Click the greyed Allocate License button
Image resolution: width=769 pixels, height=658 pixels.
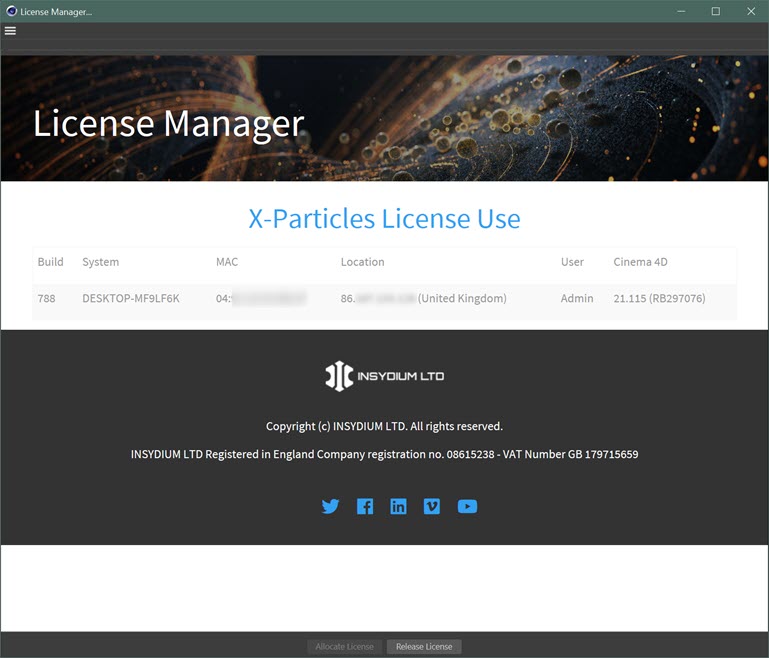[x=345, y=647]
